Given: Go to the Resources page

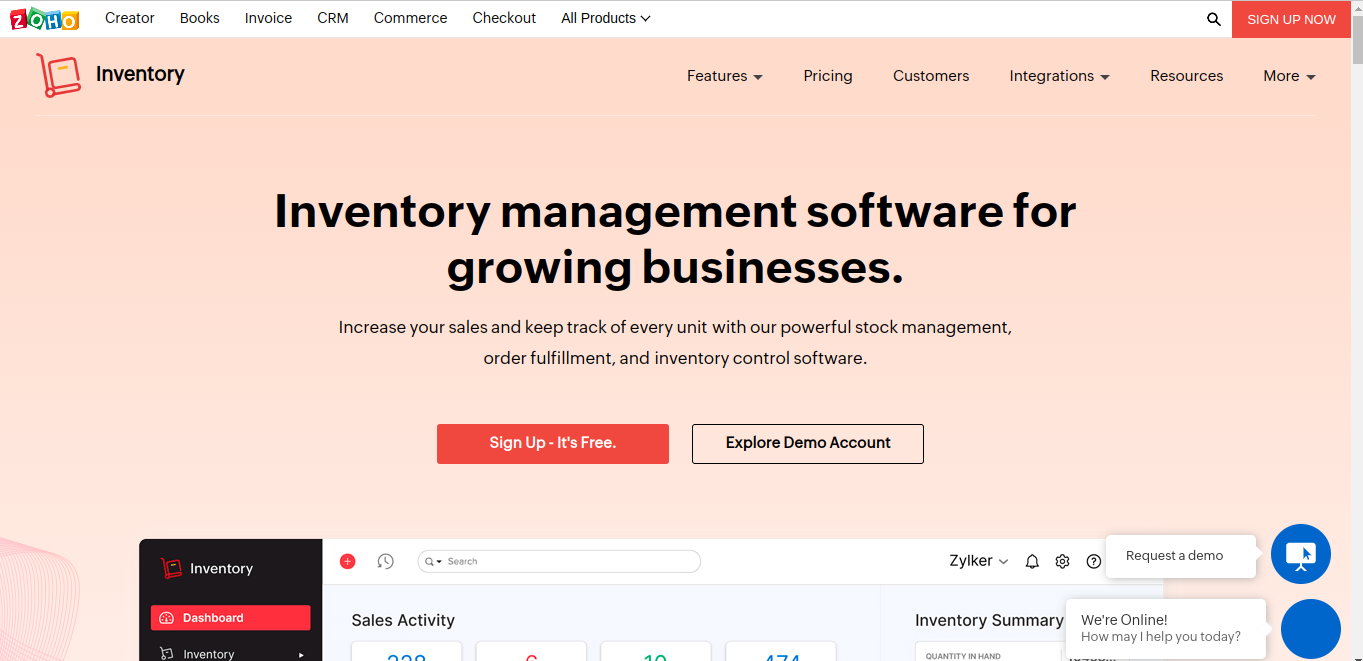Looking at the screenshot, I should coord(1187,76).
